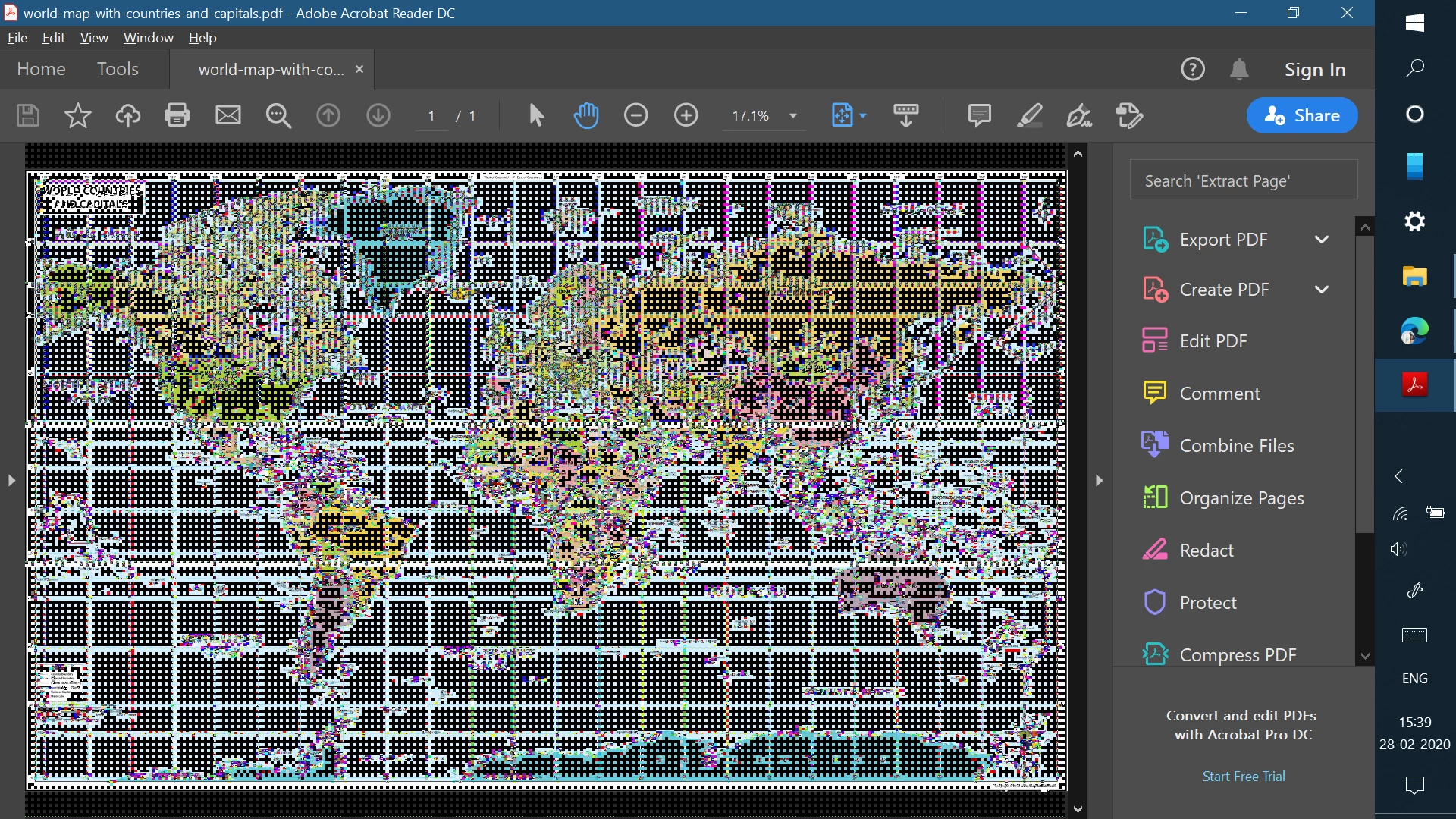Viewport: 1456px width, 819px height.
Task: Click the Start Free Trial link
Action: tap(1243, 777)
